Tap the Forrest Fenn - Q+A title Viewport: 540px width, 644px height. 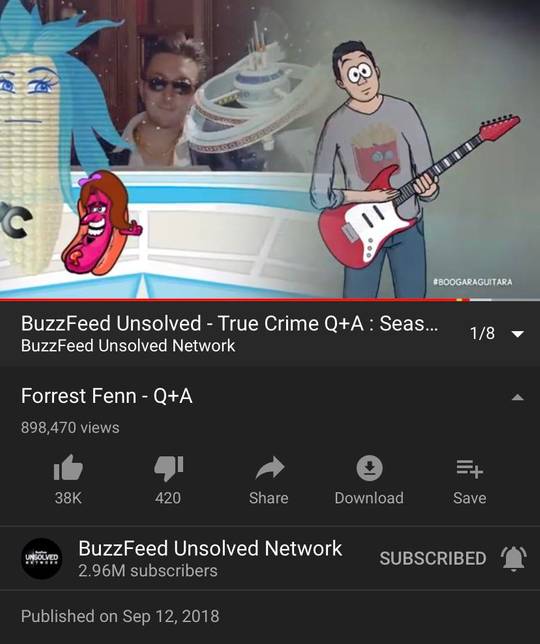[x=107, y=396]
